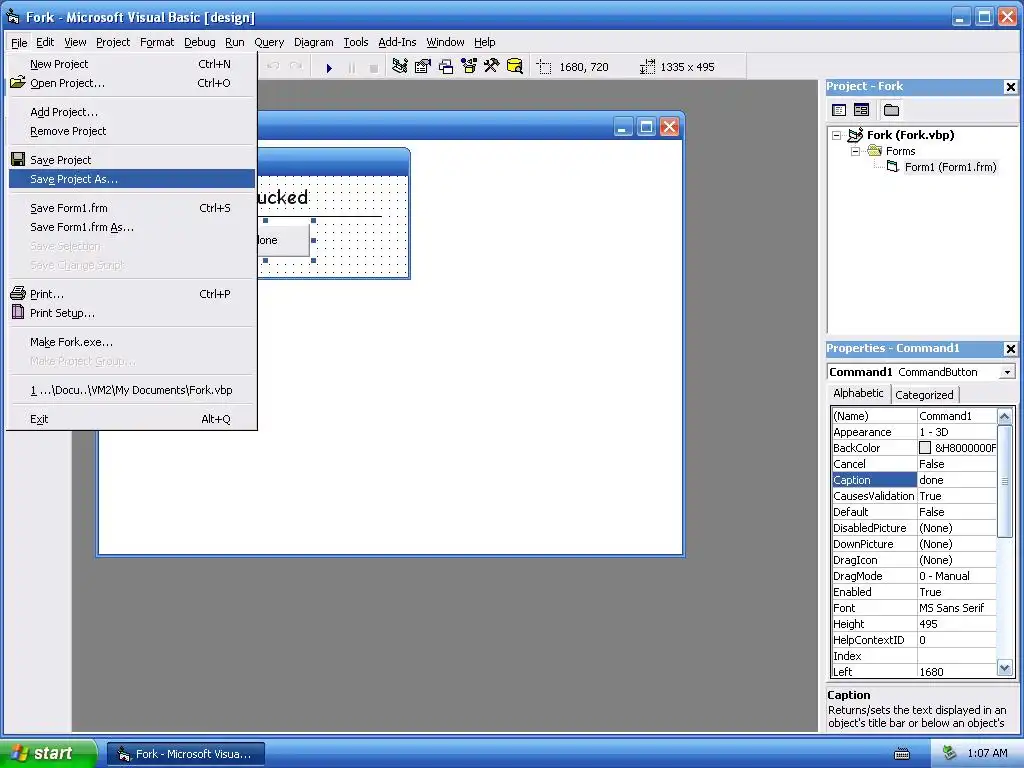Image resolution: width=1024 pixels, height=768 pixels.
Task: Select the Enabled property row
Action: 914,592
